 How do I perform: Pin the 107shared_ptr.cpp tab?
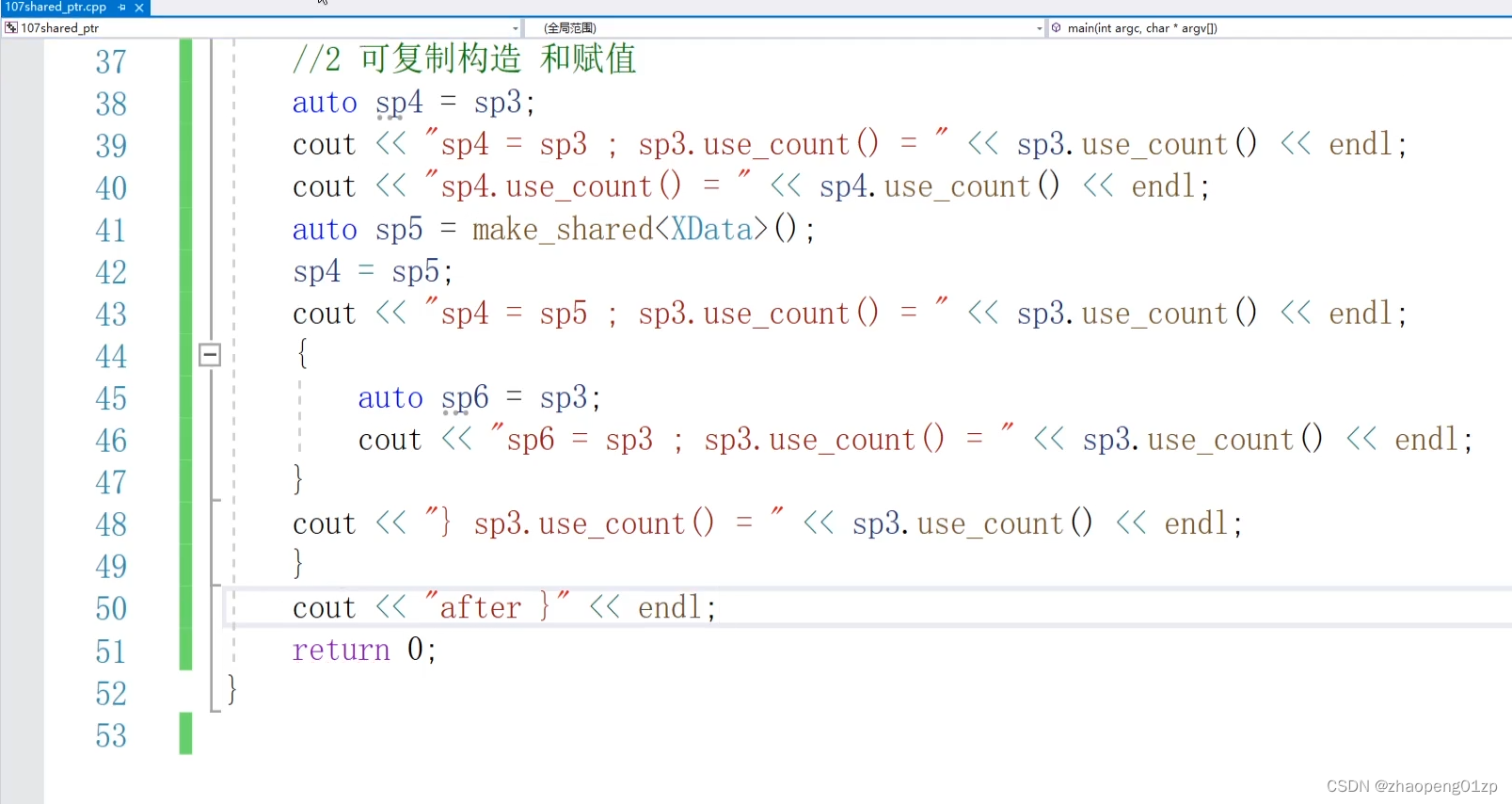122,8
